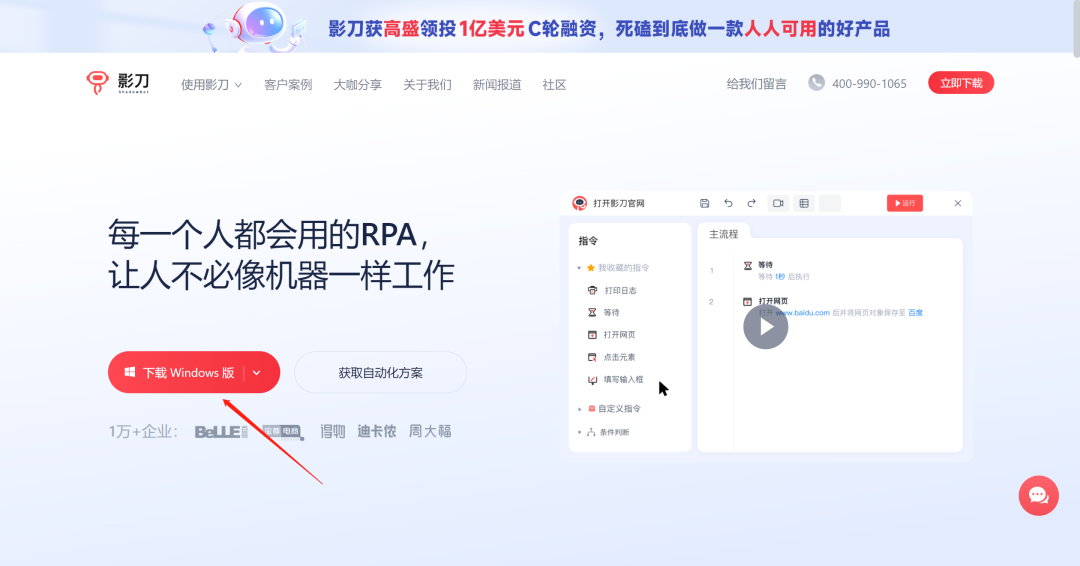Click the 周大福 brand logo

pos(430,432)
